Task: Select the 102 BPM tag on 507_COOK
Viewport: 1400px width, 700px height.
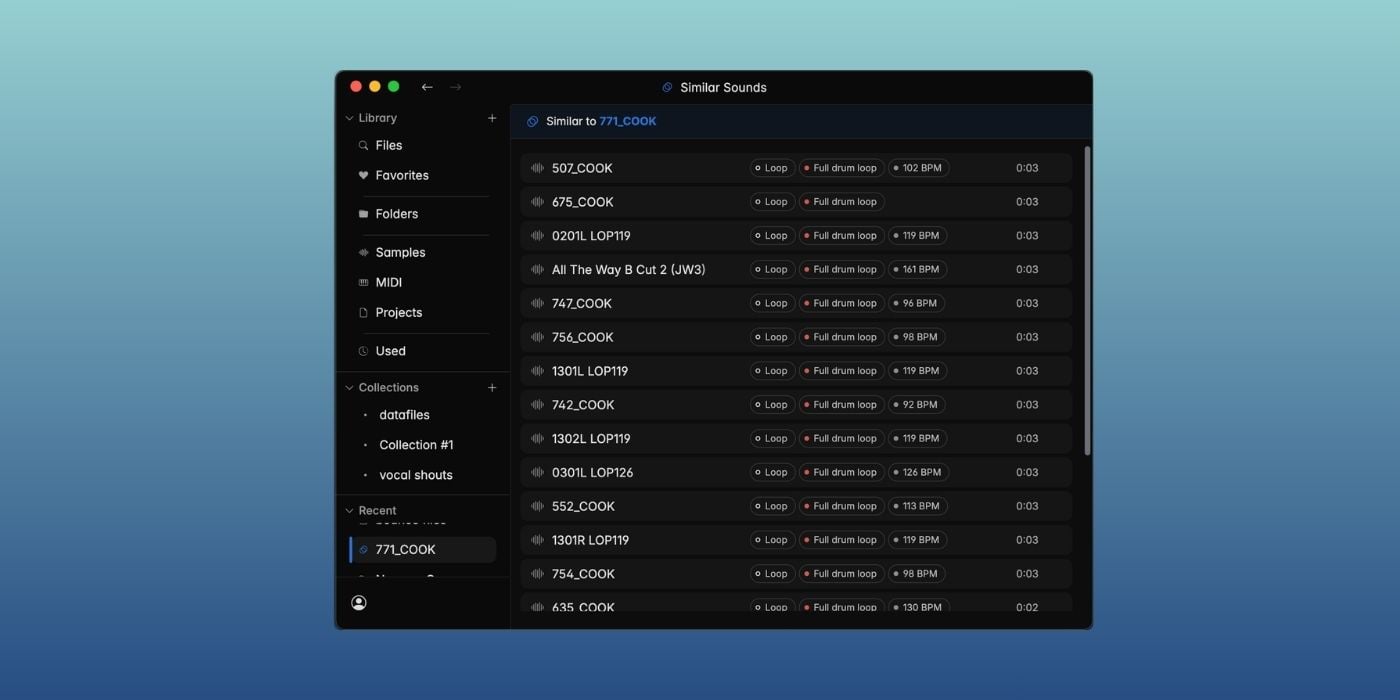Action: coord(918,168)
